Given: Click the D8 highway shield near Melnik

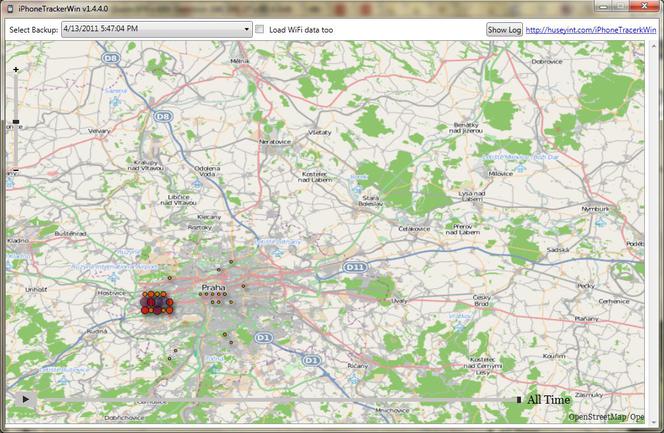Looking at the screenshot, I should click(x=111, y=58).
